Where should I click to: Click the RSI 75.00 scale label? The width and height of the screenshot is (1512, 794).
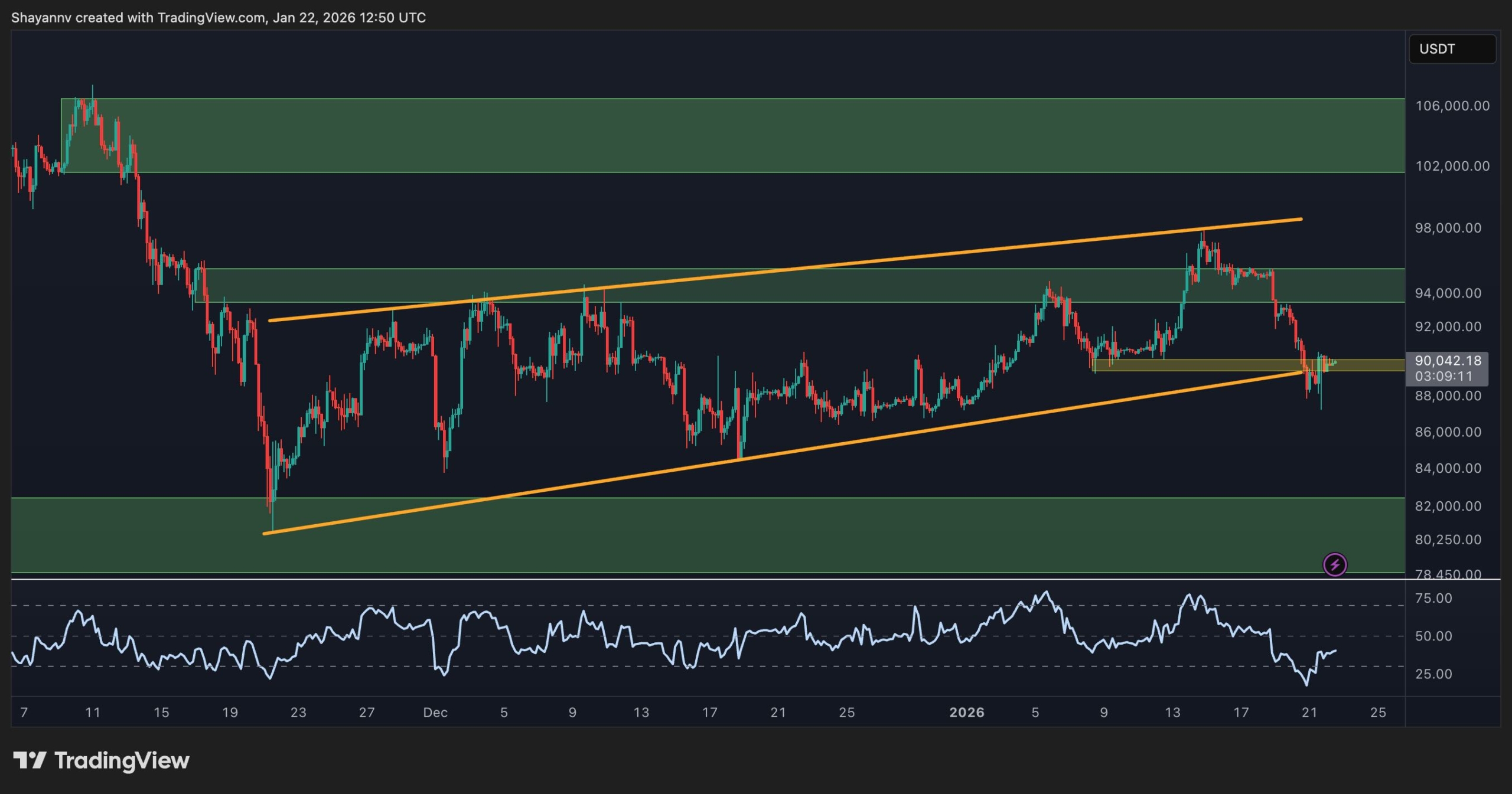tap(1433, 599)
